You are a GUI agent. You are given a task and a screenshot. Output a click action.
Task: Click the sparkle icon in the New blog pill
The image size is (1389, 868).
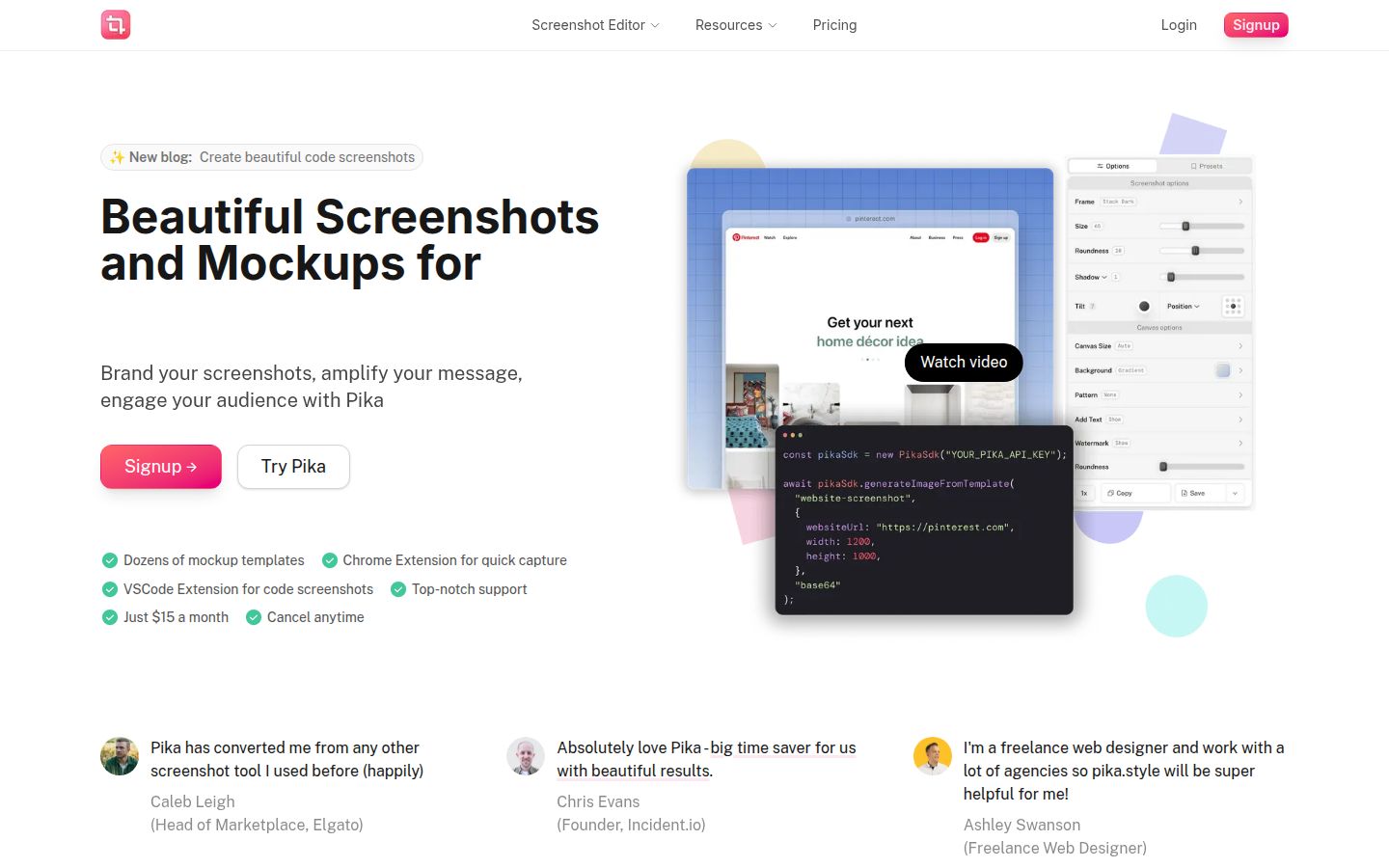[x=117, y=157]
